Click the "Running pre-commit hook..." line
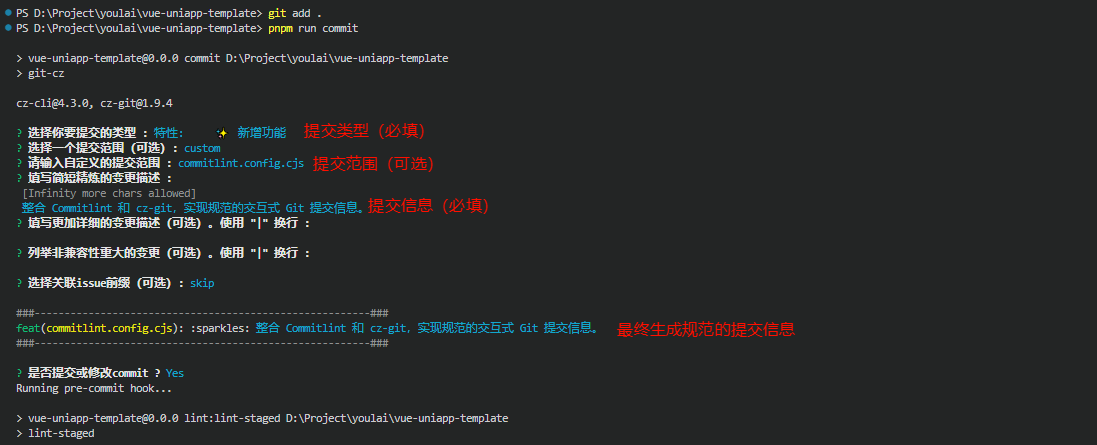This screenshot has width=1097, height=445. tap(94, 388)
